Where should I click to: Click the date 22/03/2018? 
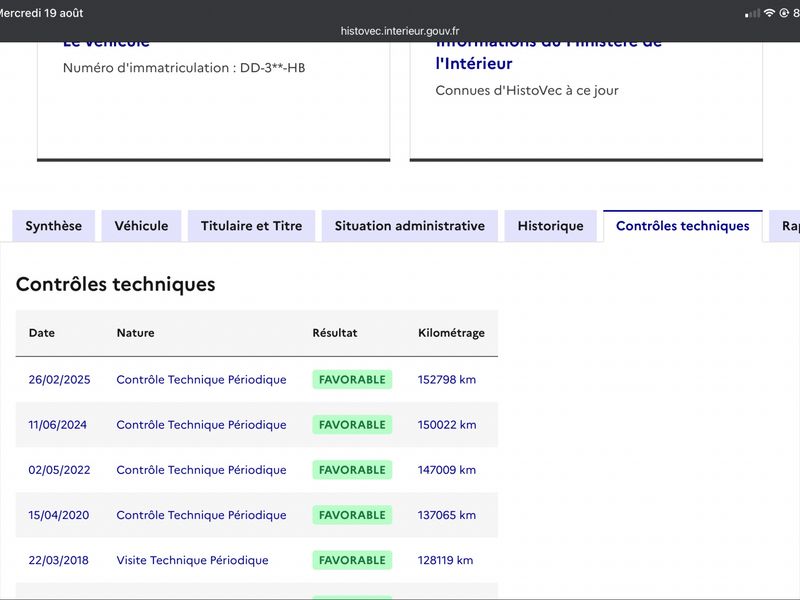59,560
